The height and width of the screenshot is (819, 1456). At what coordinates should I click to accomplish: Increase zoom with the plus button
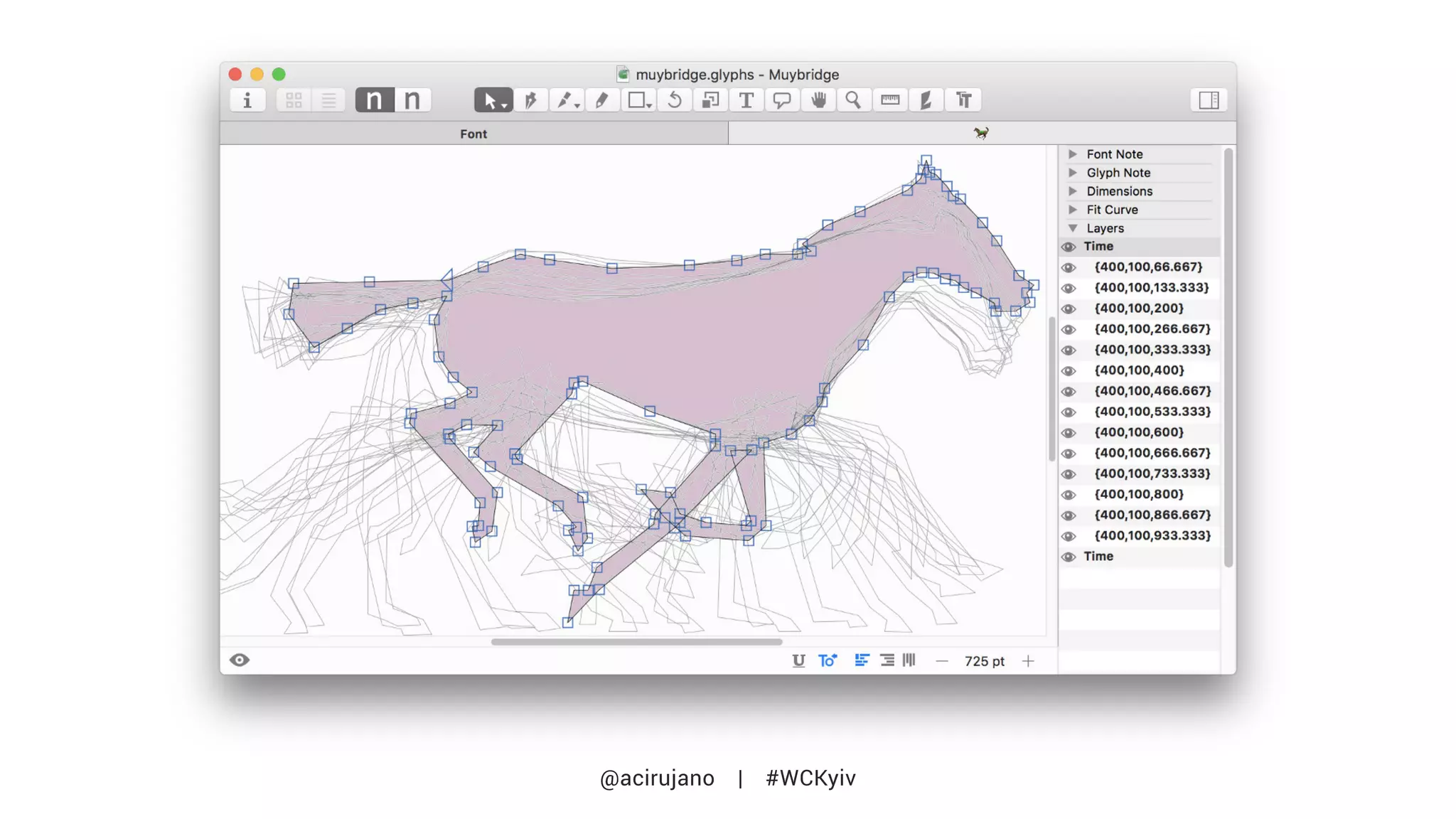[1028, 661]
